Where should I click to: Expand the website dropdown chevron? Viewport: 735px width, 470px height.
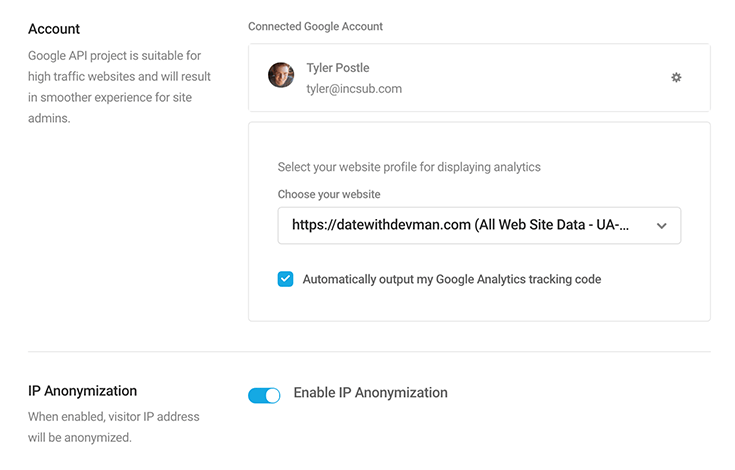(x=661, y=226)
